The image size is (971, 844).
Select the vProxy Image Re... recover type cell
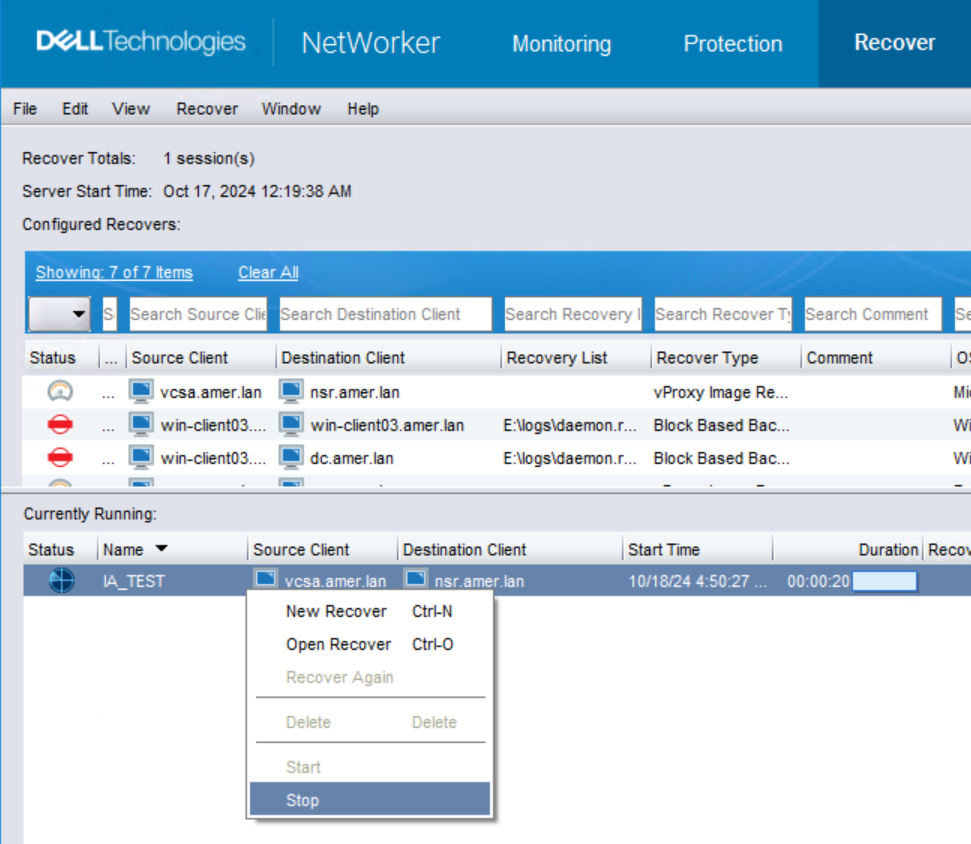(x=721, y=392)
